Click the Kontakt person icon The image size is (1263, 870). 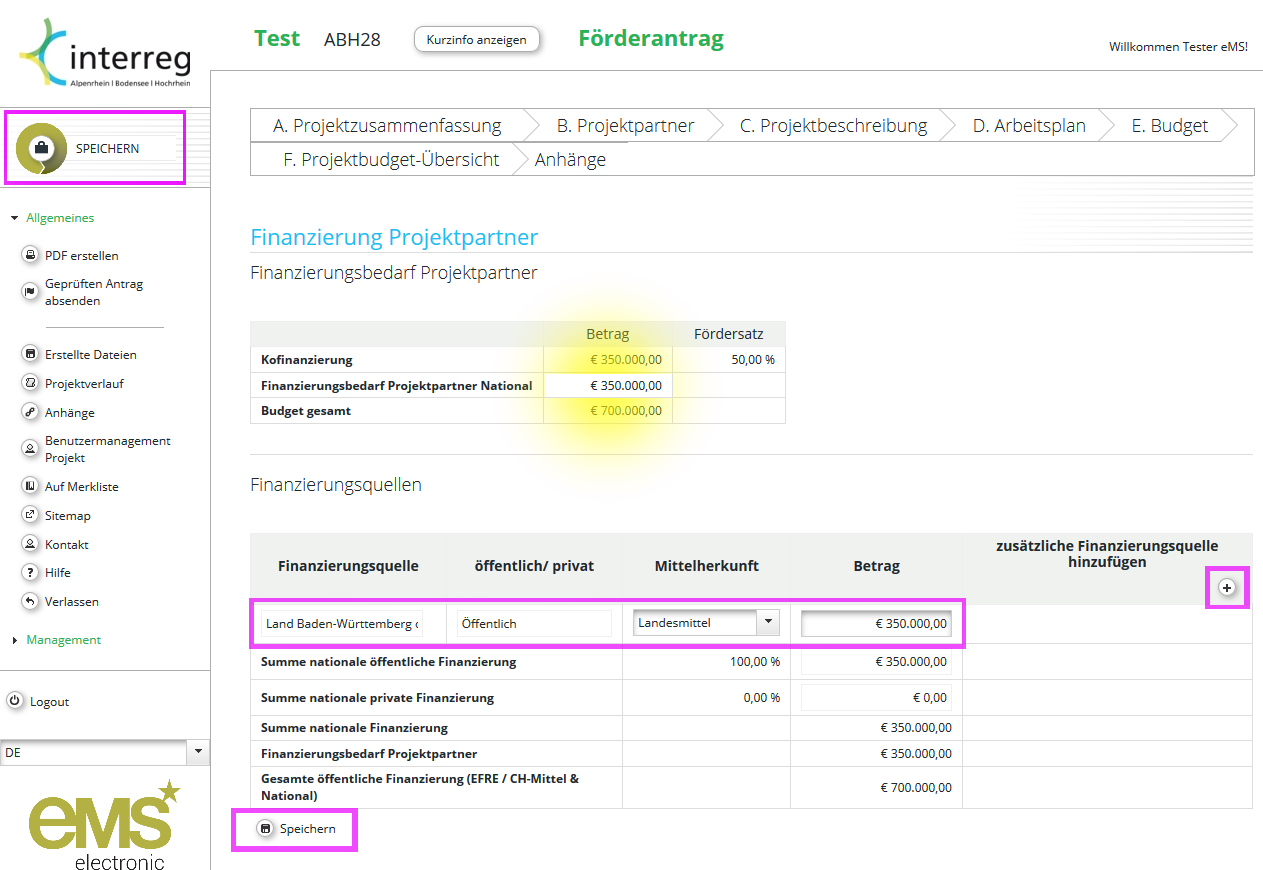coord(30,544)
